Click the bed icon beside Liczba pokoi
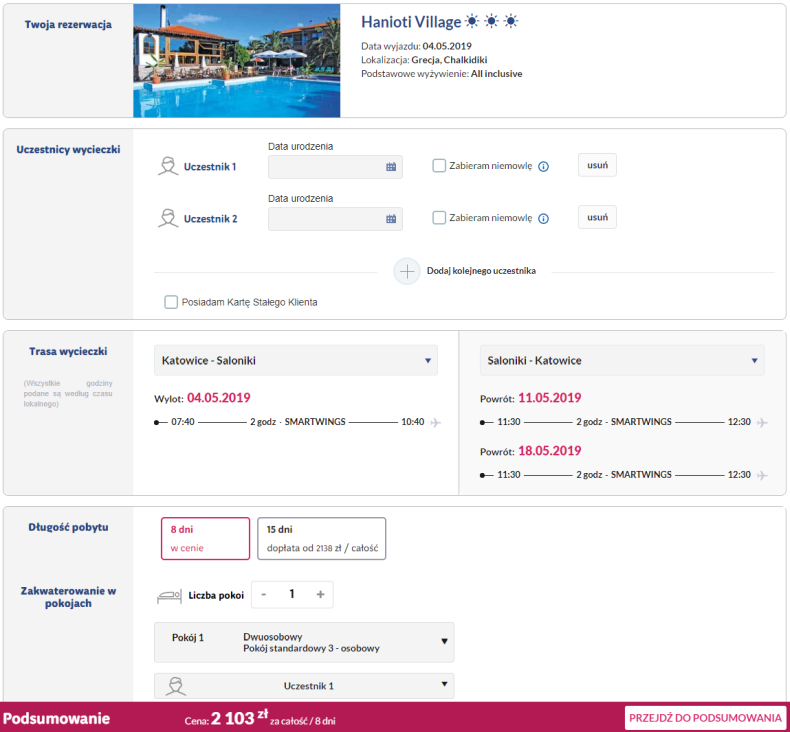The width and height of the screenshot is (790, 732). pos(170,595)
